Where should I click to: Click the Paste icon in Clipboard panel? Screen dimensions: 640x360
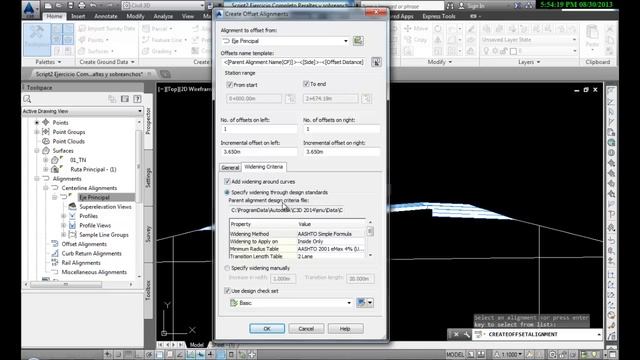pos(592,36)
